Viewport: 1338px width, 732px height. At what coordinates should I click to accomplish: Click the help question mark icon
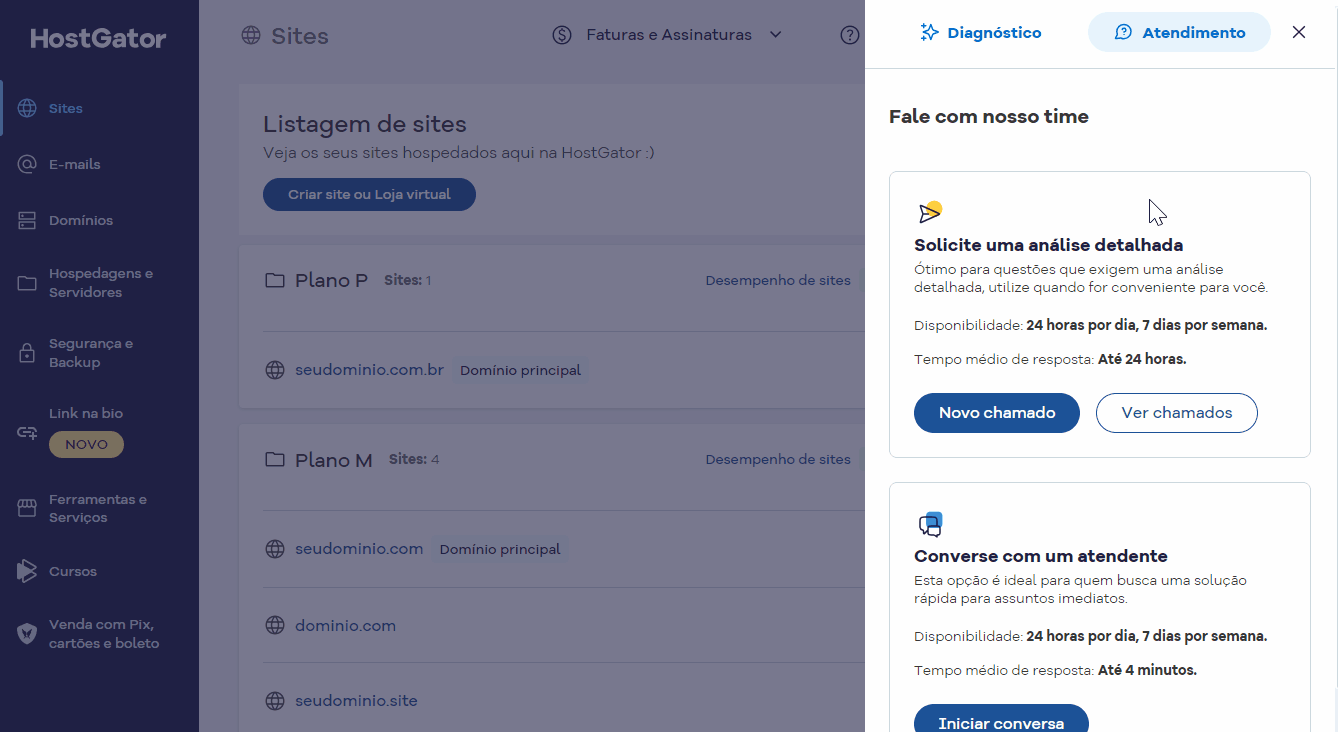point(850,35)
